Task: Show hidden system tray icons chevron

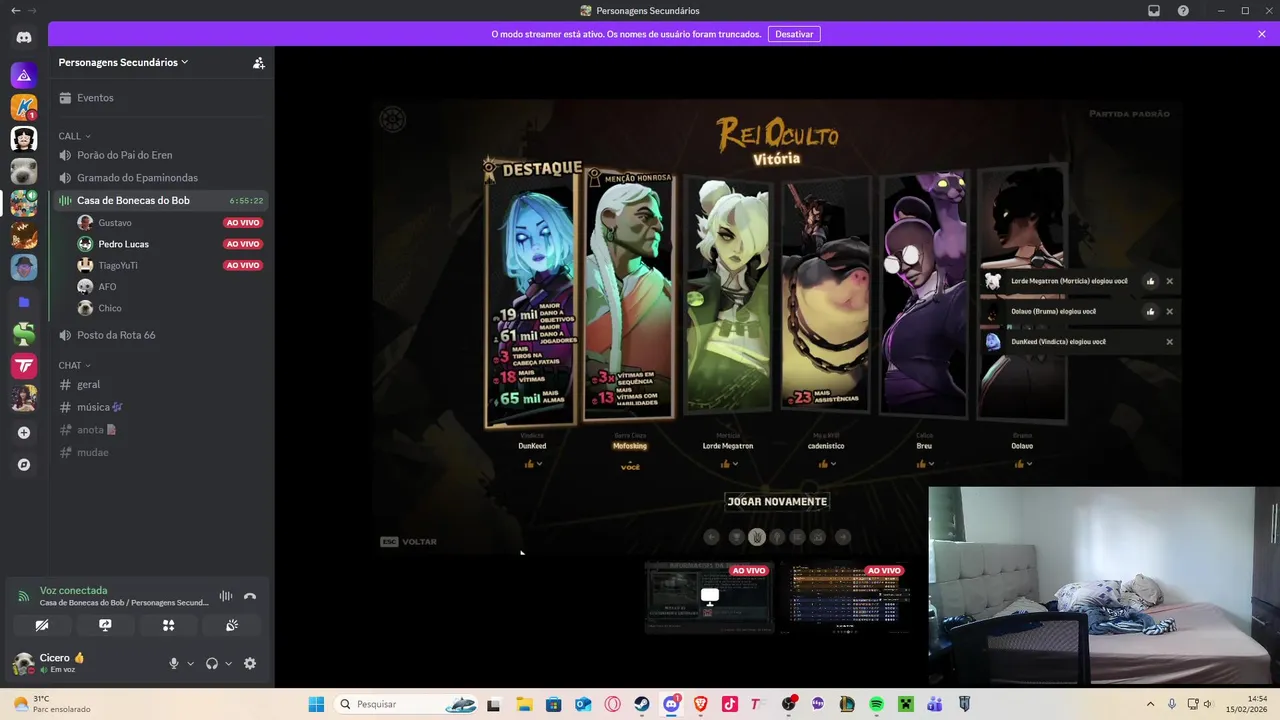Action: [1150, 704]
